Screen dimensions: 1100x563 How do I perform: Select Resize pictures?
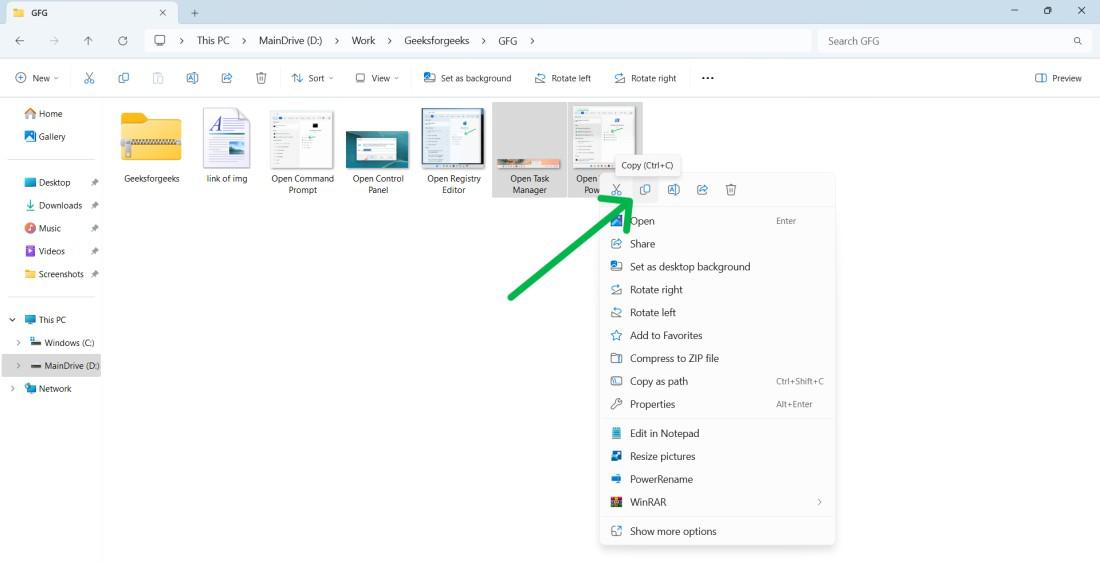pyautogui.click(x=717, y=456)
